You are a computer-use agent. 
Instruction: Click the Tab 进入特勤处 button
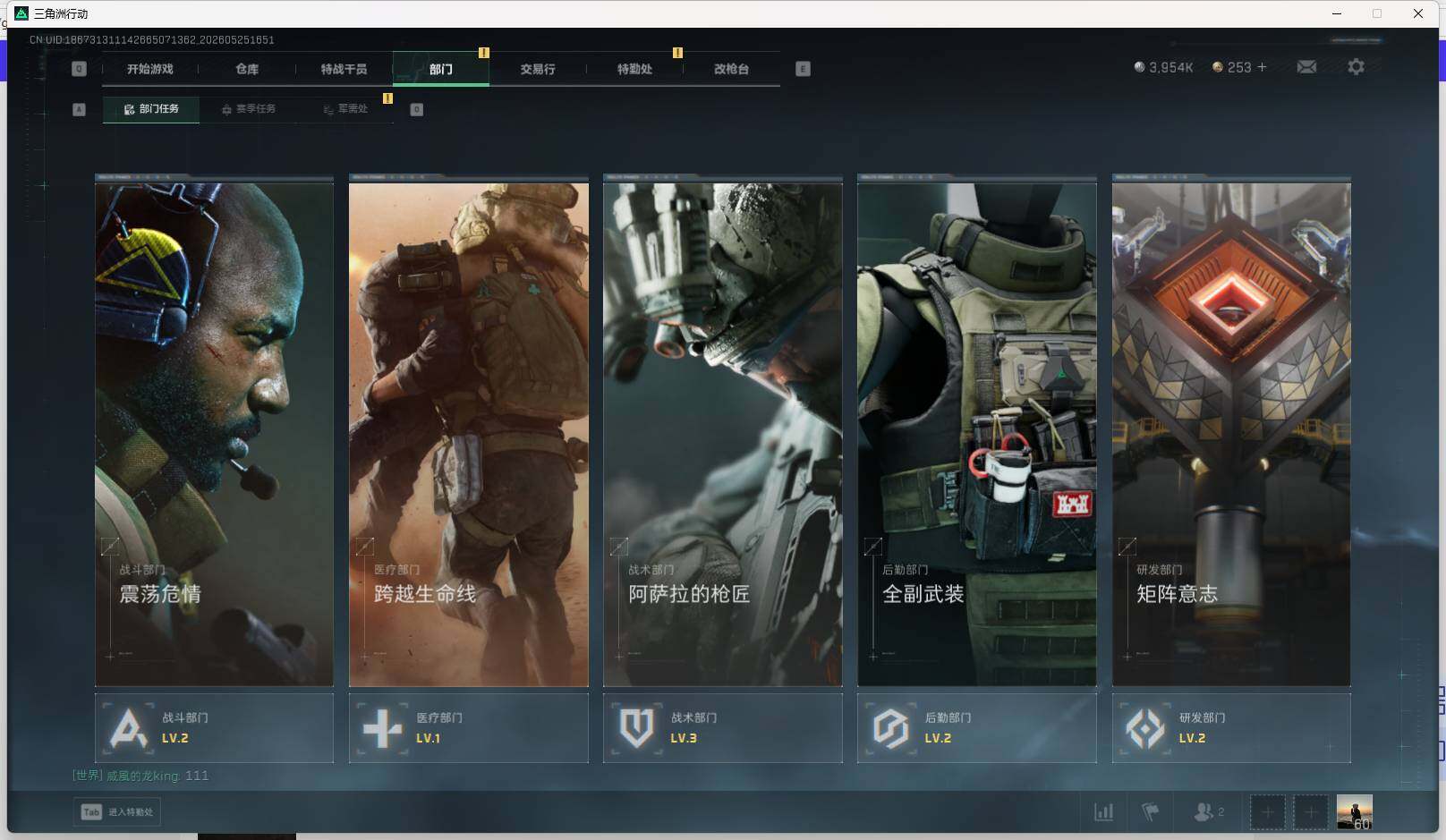117,812
